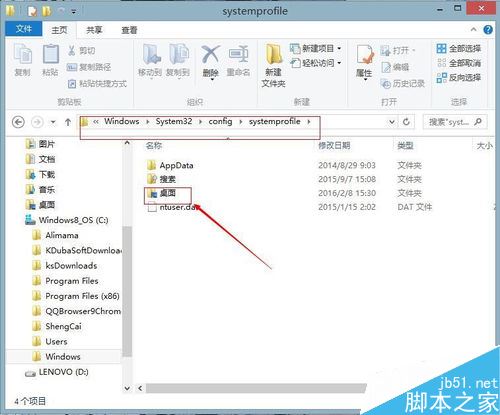
Task: Expand the address bar history dropdown
Action: tap(392, 122)
